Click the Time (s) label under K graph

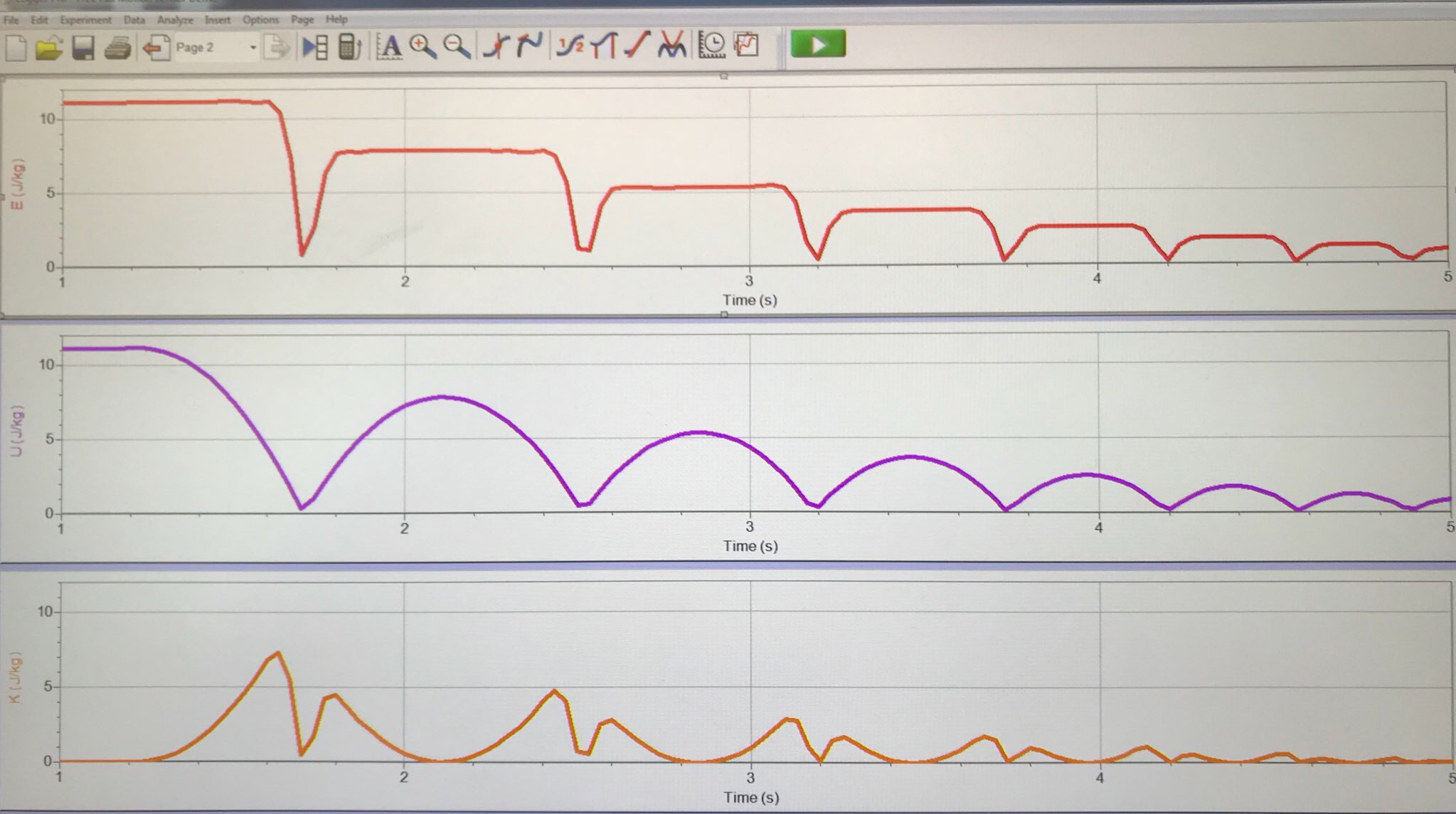[x=750, y=798]
